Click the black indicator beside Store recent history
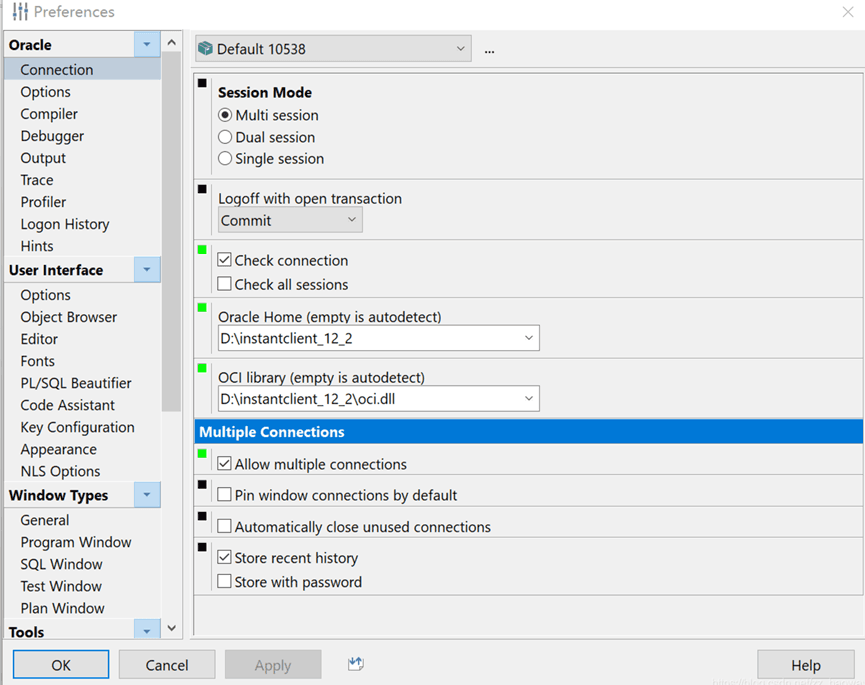This screenshot has width=865, height=685. point(202,547)
